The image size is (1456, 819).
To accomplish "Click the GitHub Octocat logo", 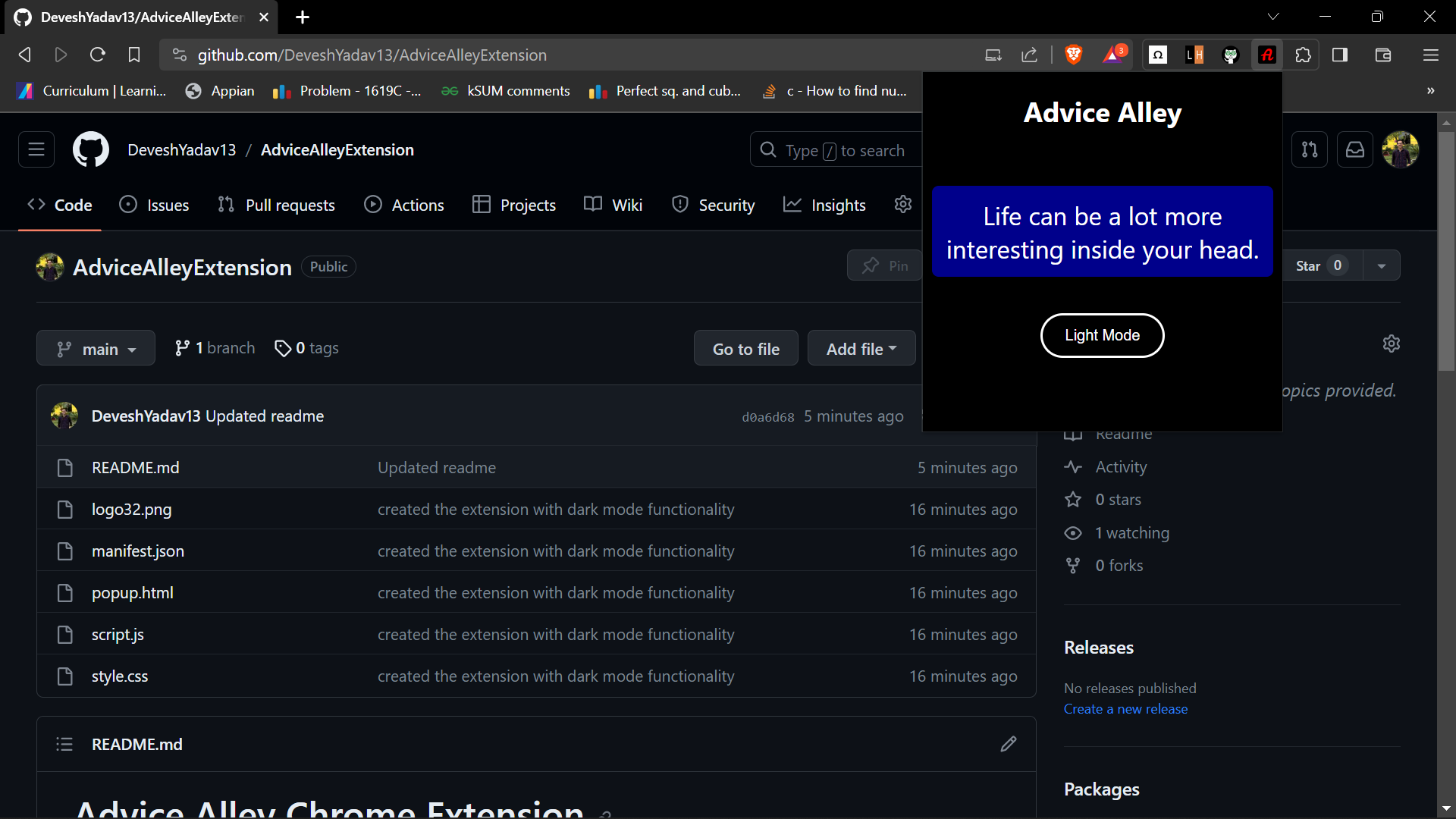I will [x=90, y=149].
